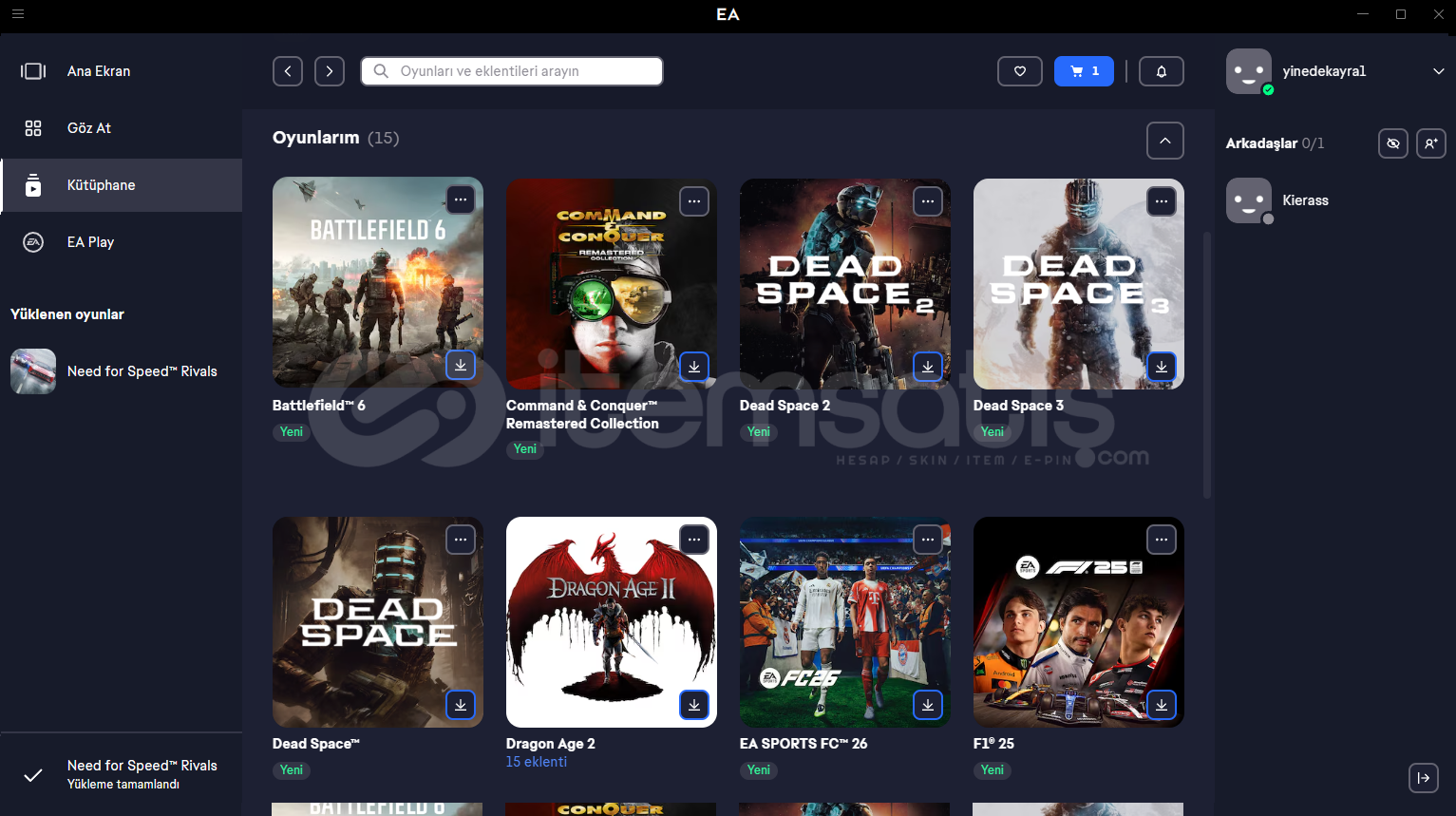Download Dead Space 3

pyautogui.click(x=1162, y=366)
